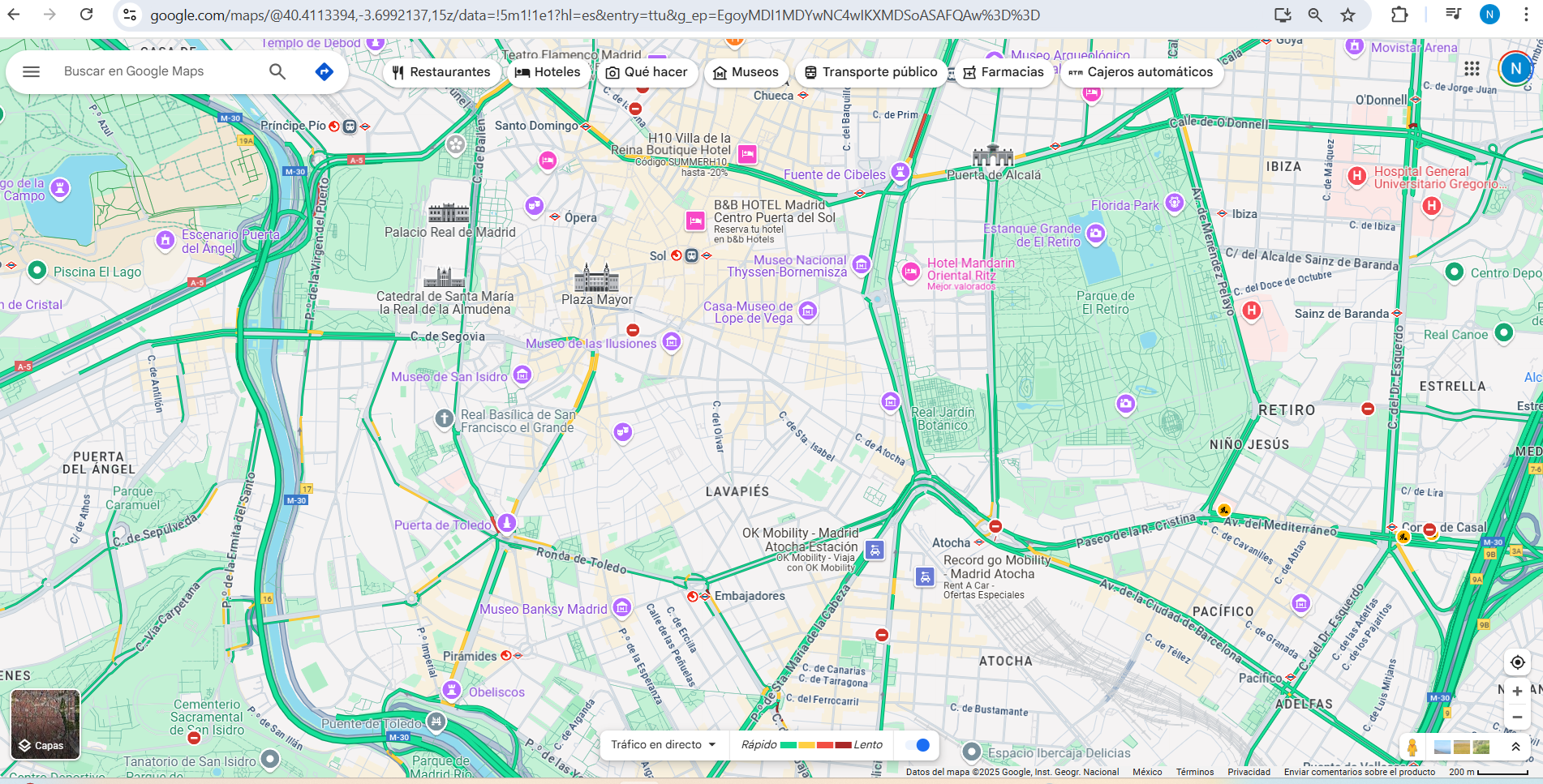Toggle the live traffic layer switch
Image resolution: width=1543 pixels, height=784 pixels.
pos(918,745)
